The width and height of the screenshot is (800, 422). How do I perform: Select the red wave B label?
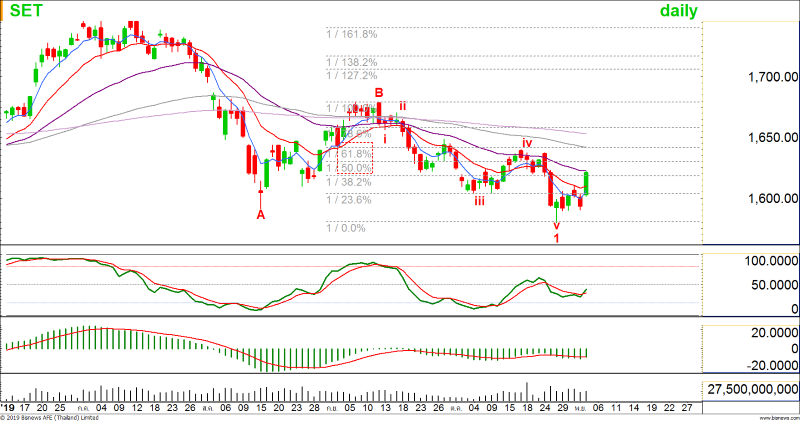coord(379,93)
